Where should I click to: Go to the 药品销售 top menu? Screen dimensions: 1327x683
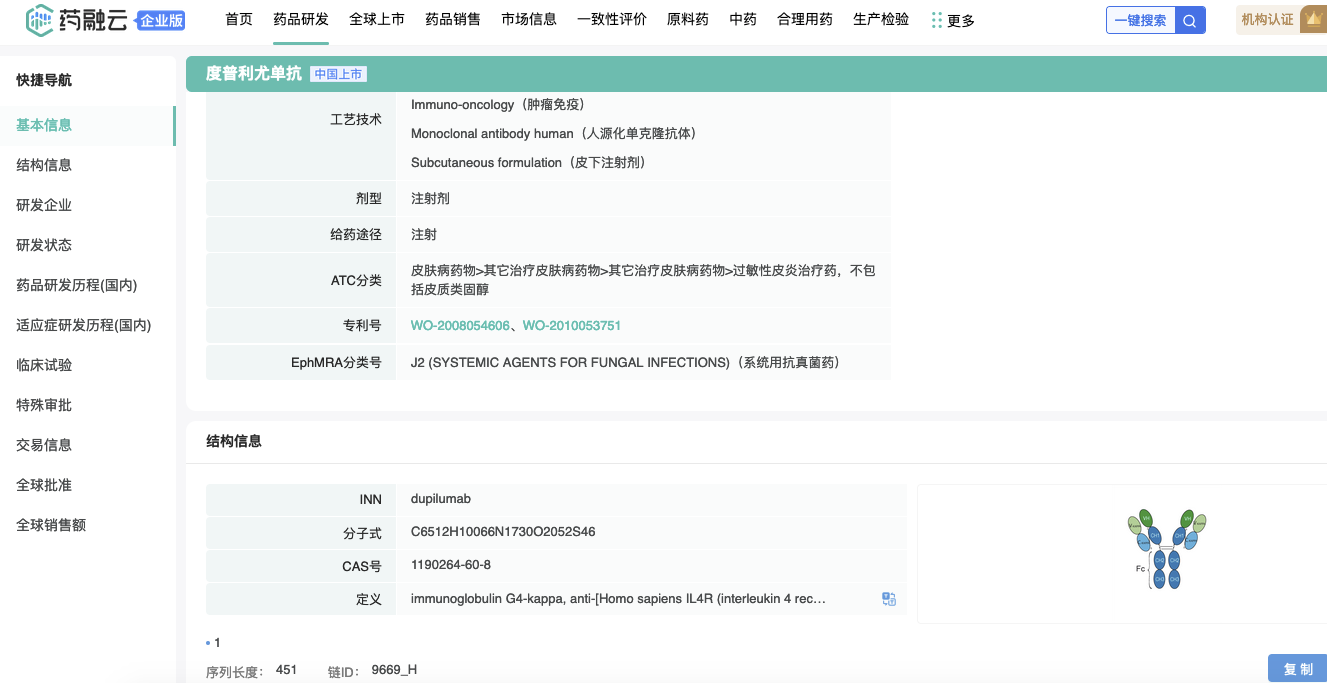coord(452,19)
